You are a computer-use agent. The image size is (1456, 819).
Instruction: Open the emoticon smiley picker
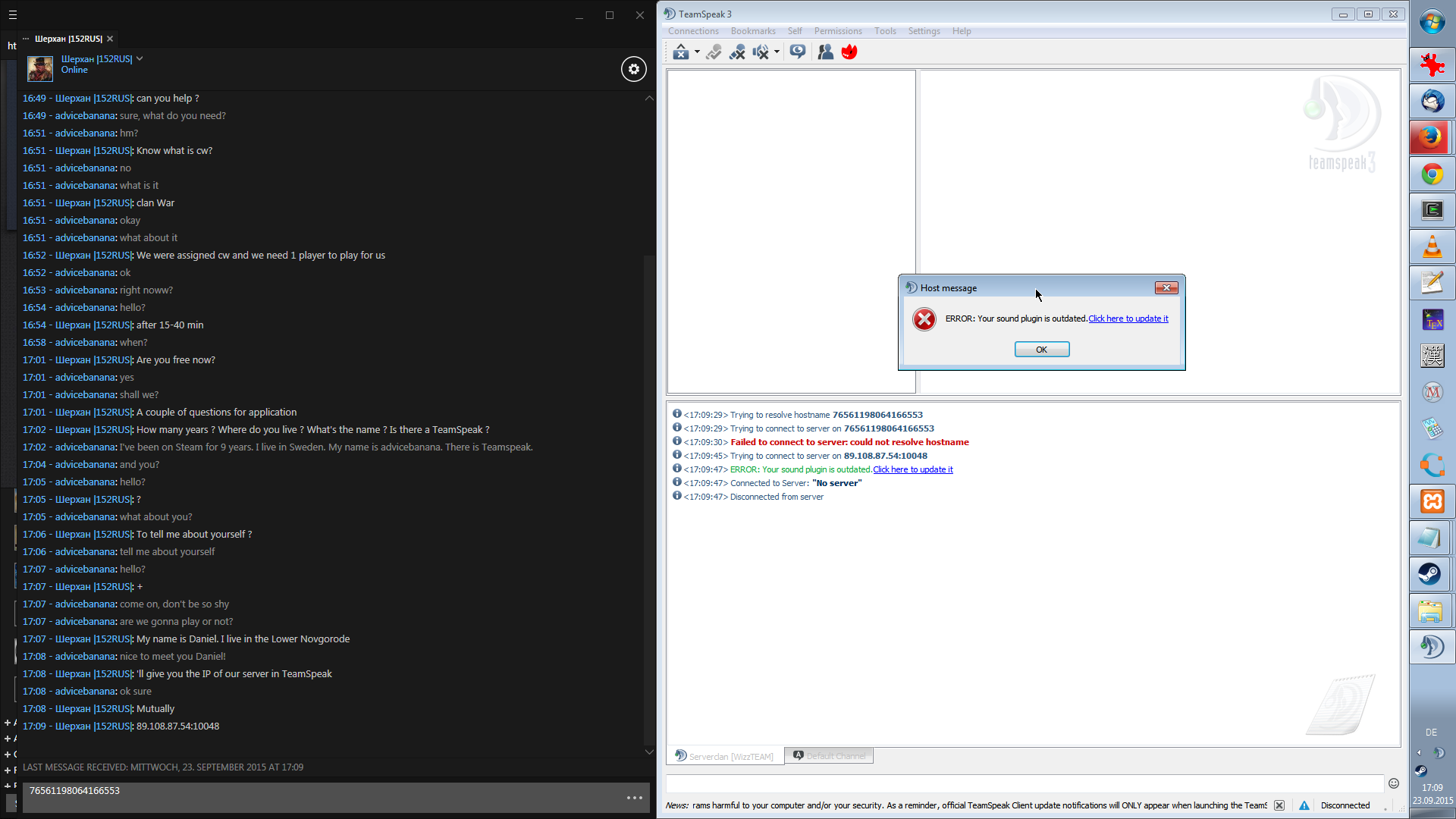tap(1394, 783)
